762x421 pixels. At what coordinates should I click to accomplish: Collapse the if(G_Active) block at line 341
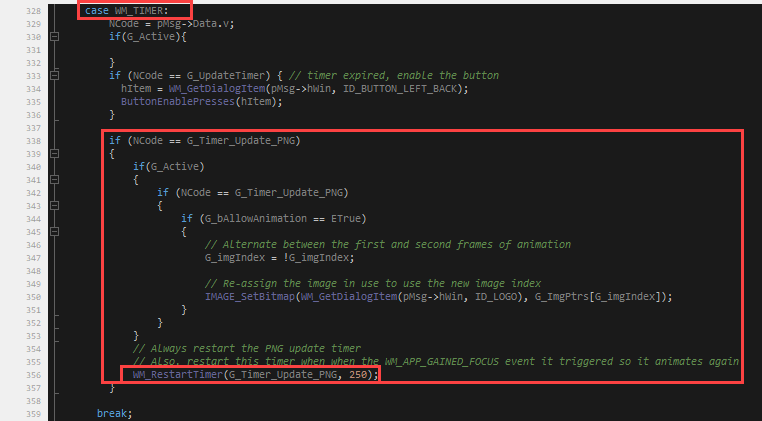tap(54, 180)
